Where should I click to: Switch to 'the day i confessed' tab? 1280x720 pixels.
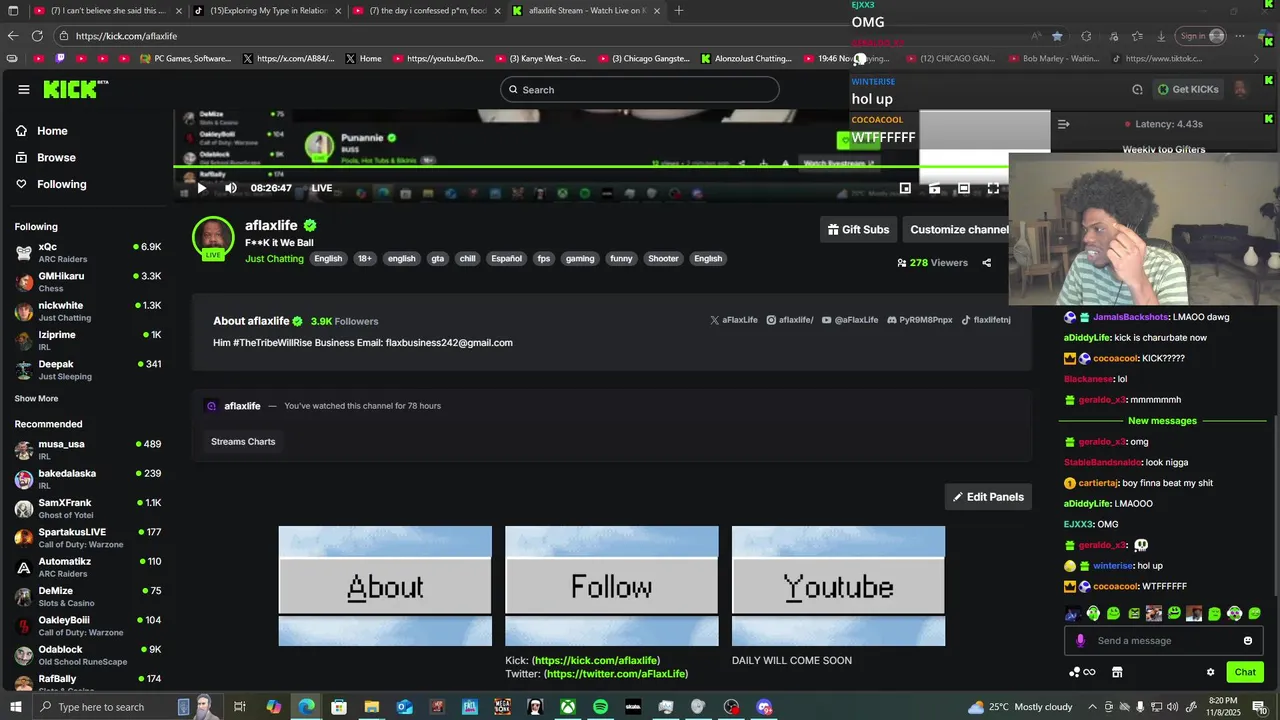click(x=425, y=11)
